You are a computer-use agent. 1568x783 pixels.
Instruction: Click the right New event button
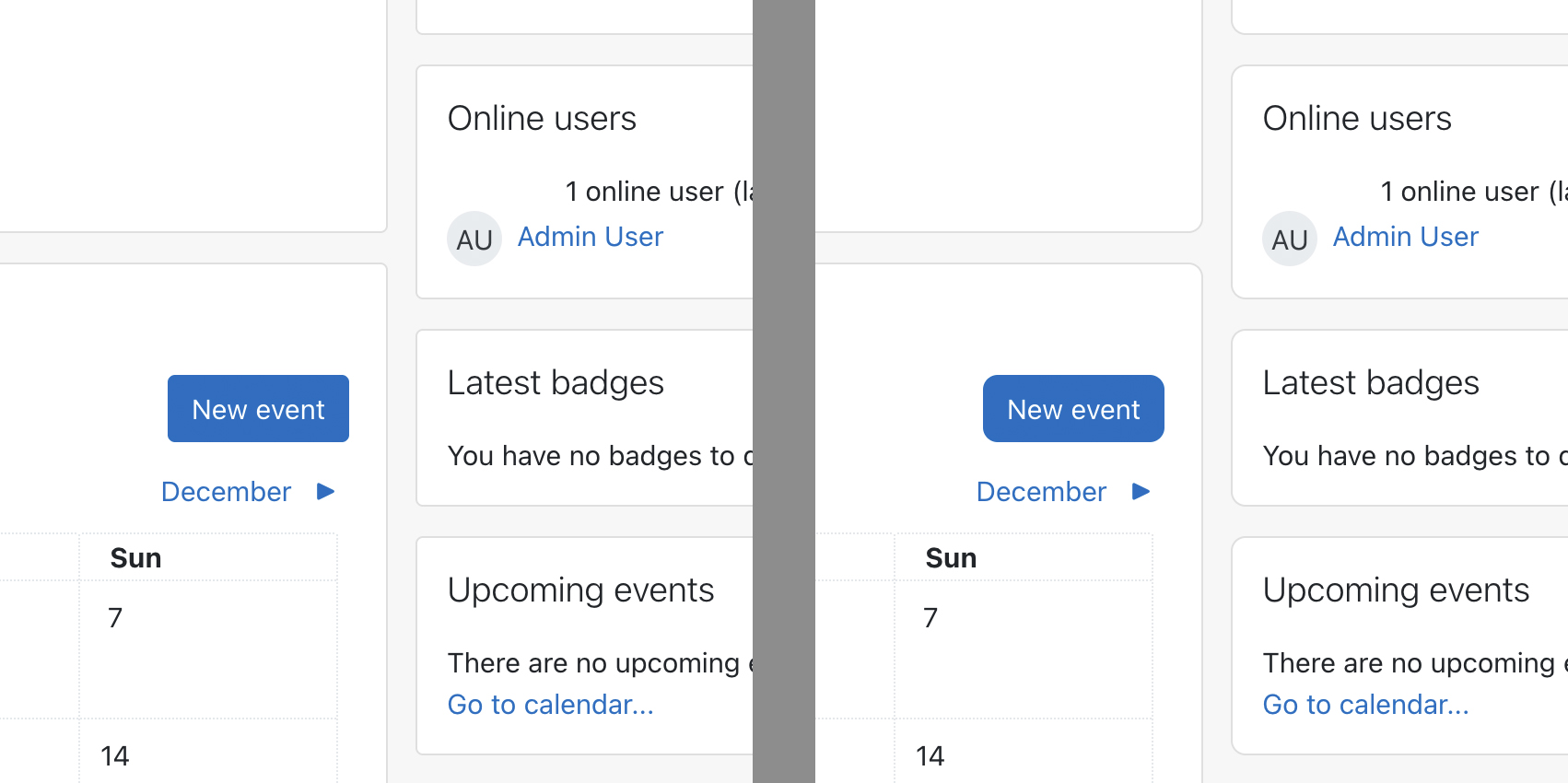(1073, 408)
